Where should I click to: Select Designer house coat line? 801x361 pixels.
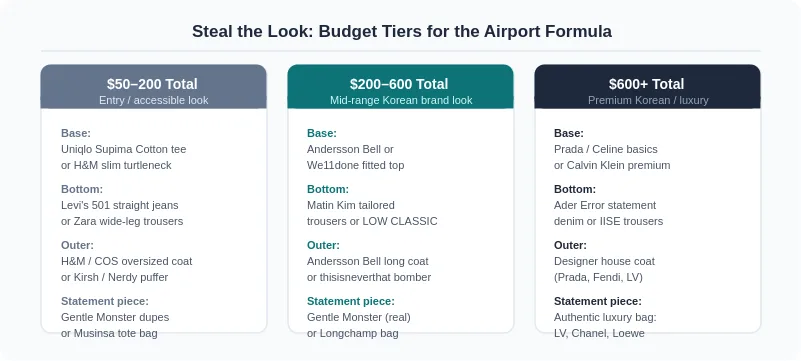(604, 261)
